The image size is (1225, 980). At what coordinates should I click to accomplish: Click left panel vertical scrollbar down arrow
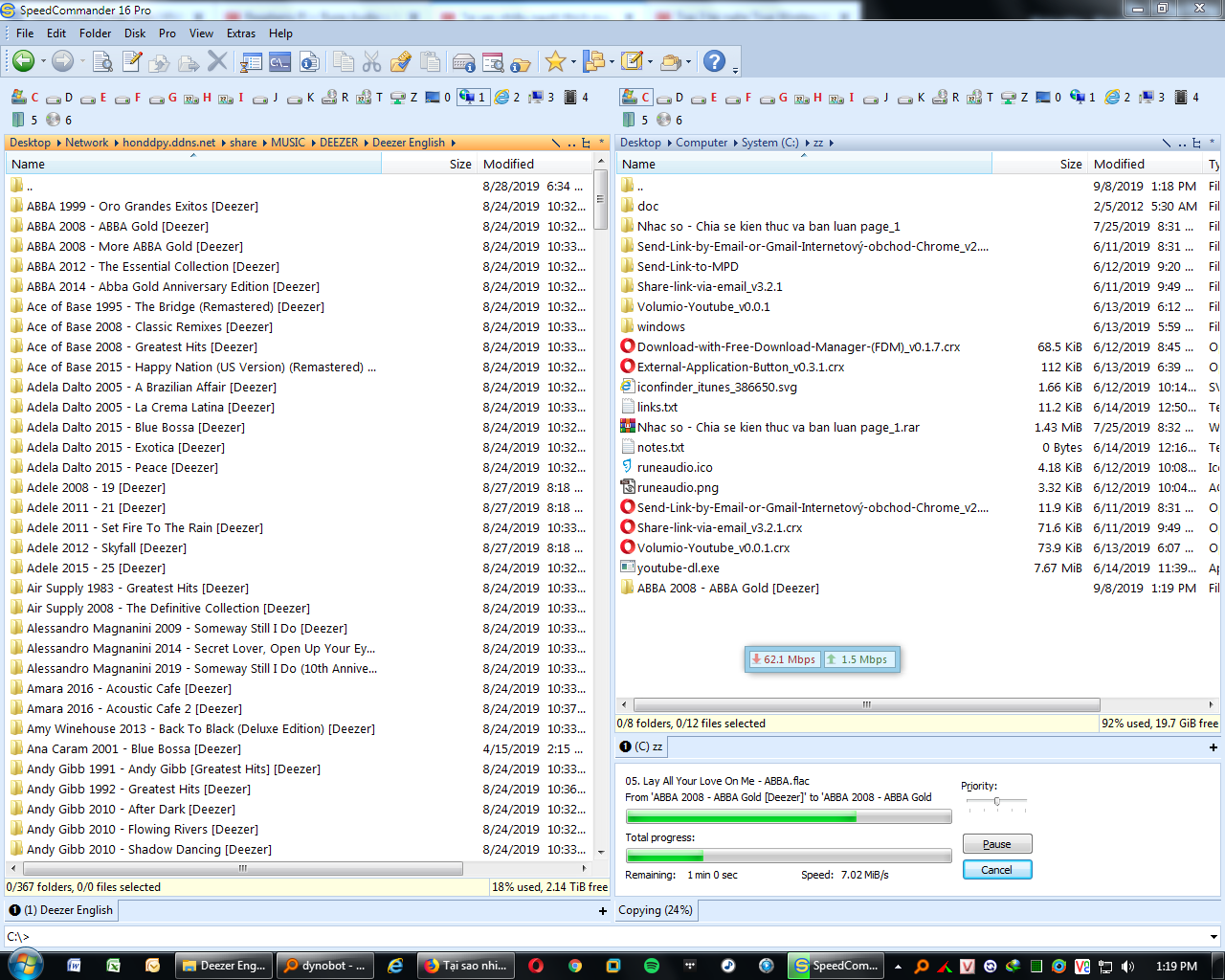(x=601, y=851)
